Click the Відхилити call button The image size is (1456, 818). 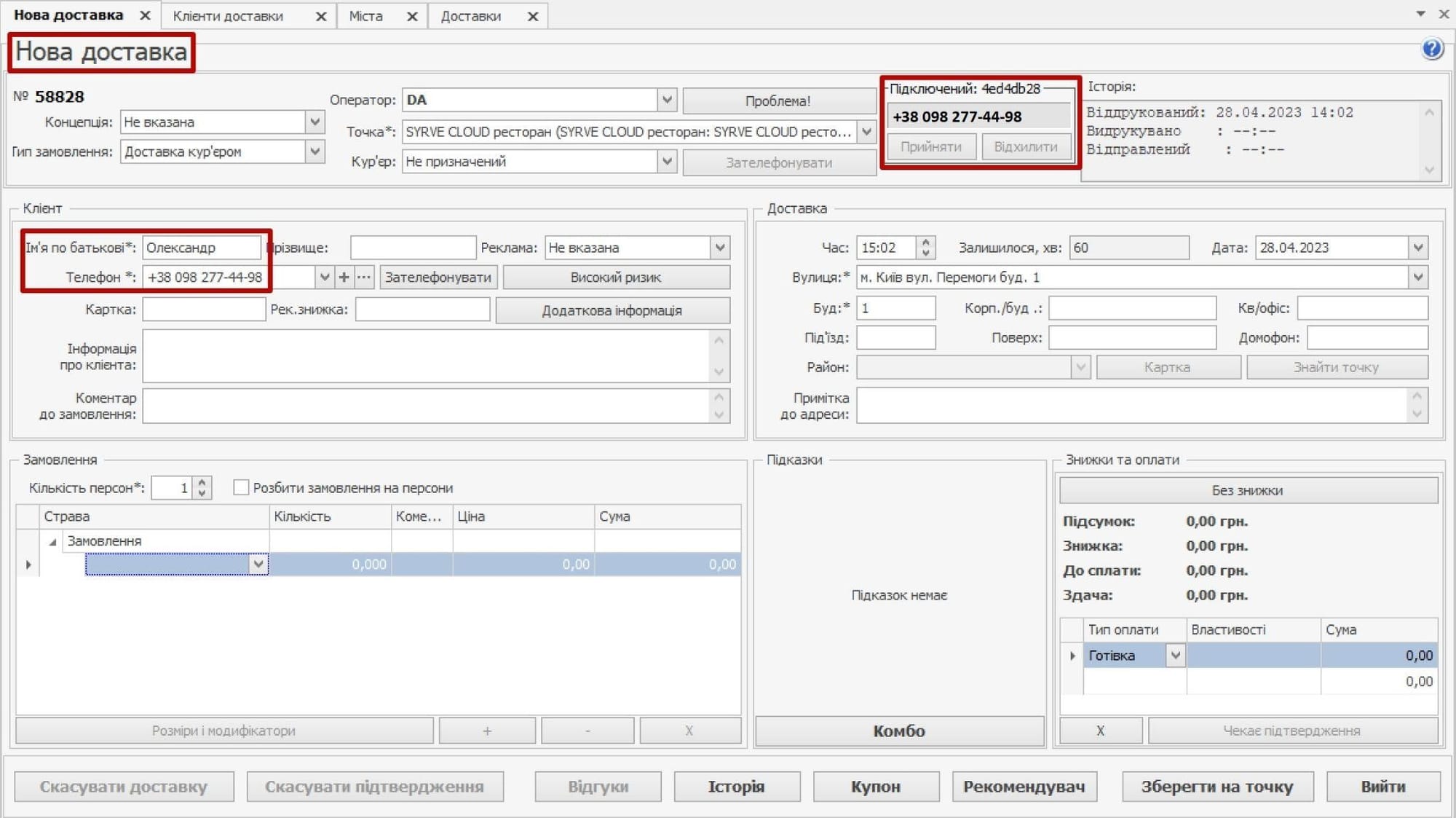[1026, 146]
